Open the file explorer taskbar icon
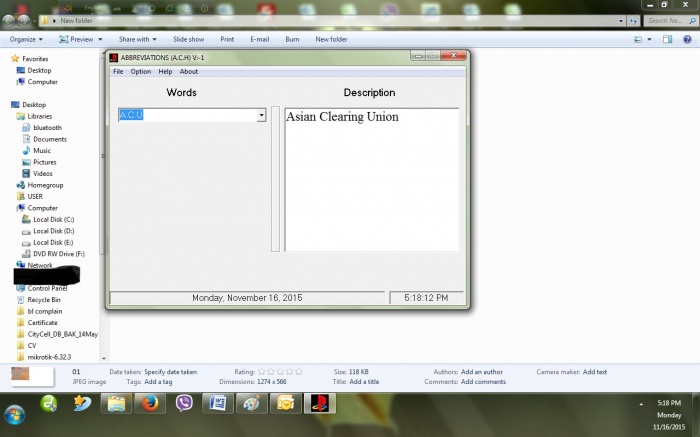 click(116, 404)
